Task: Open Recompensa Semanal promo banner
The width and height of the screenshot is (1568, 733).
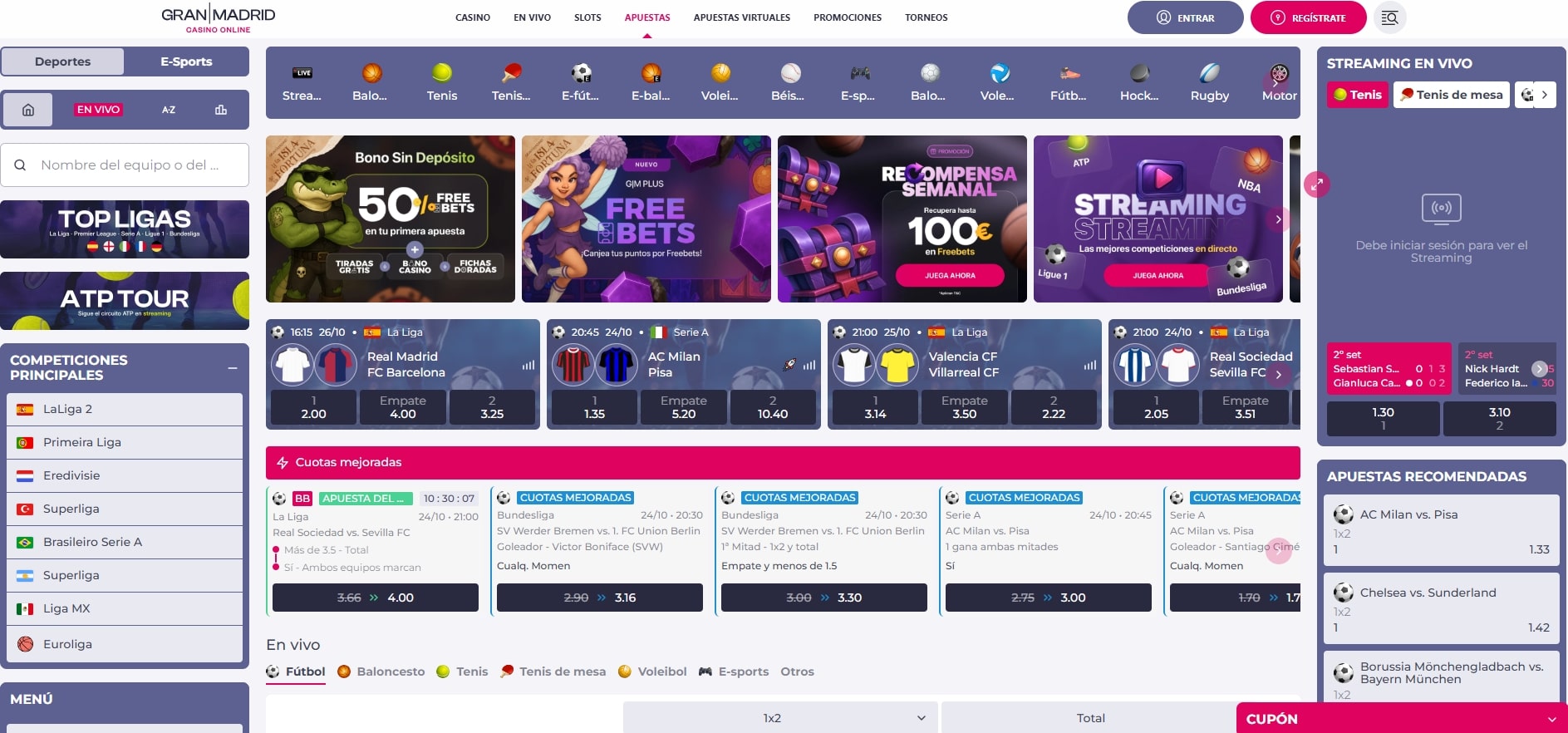Action: [x=902, y=219]
